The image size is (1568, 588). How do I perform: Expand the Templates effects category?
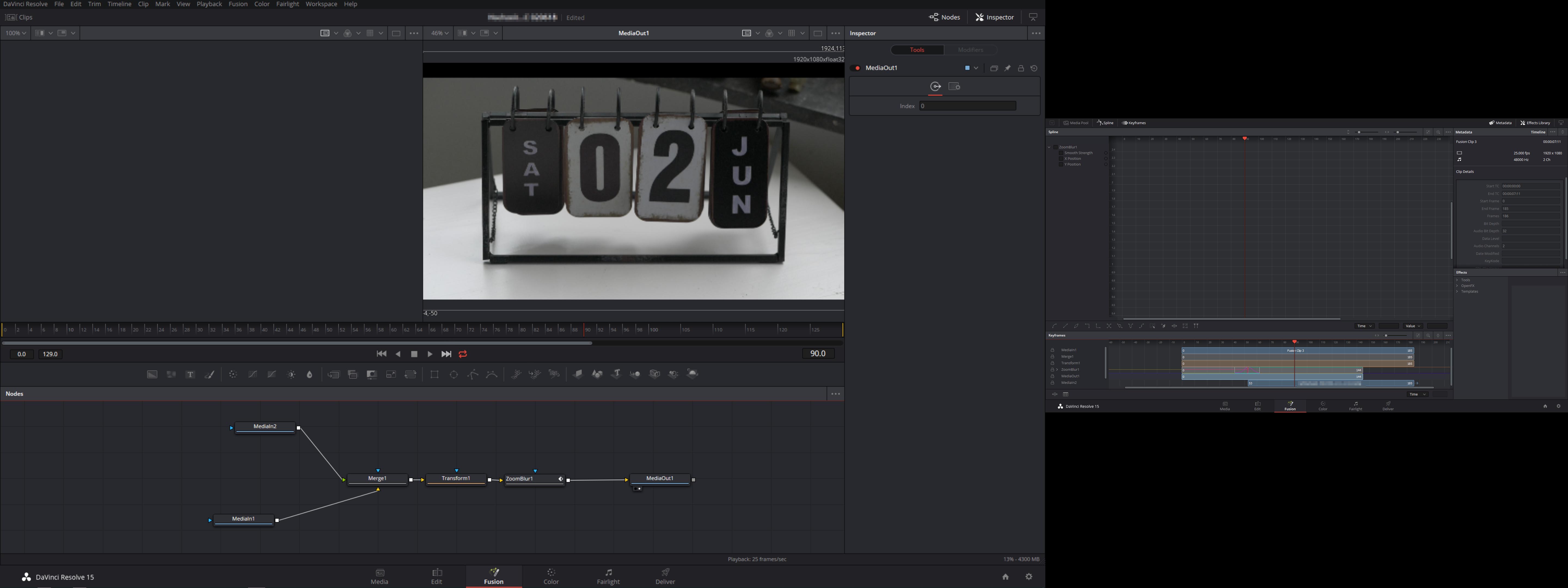[x=1457, y=292]
